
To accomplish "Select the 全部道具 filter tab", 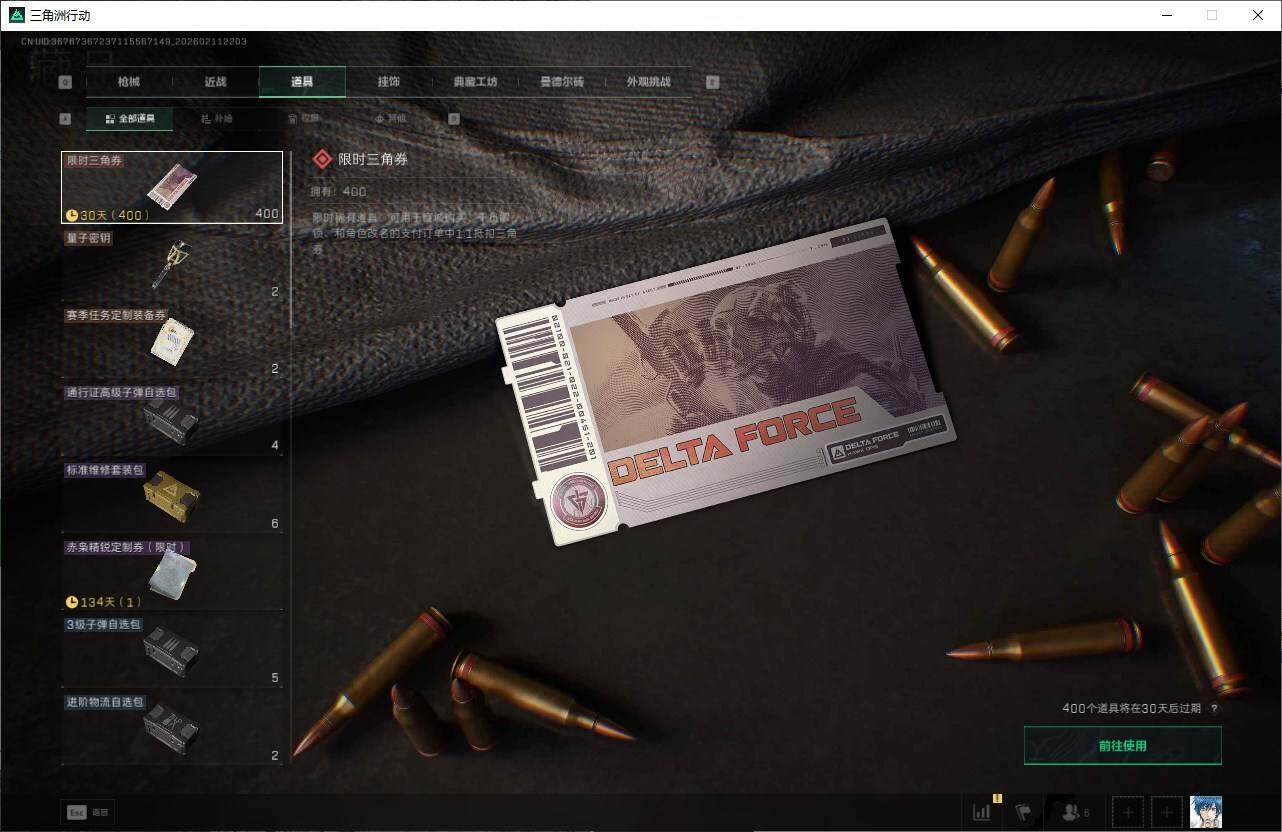I will coord(130,118).
